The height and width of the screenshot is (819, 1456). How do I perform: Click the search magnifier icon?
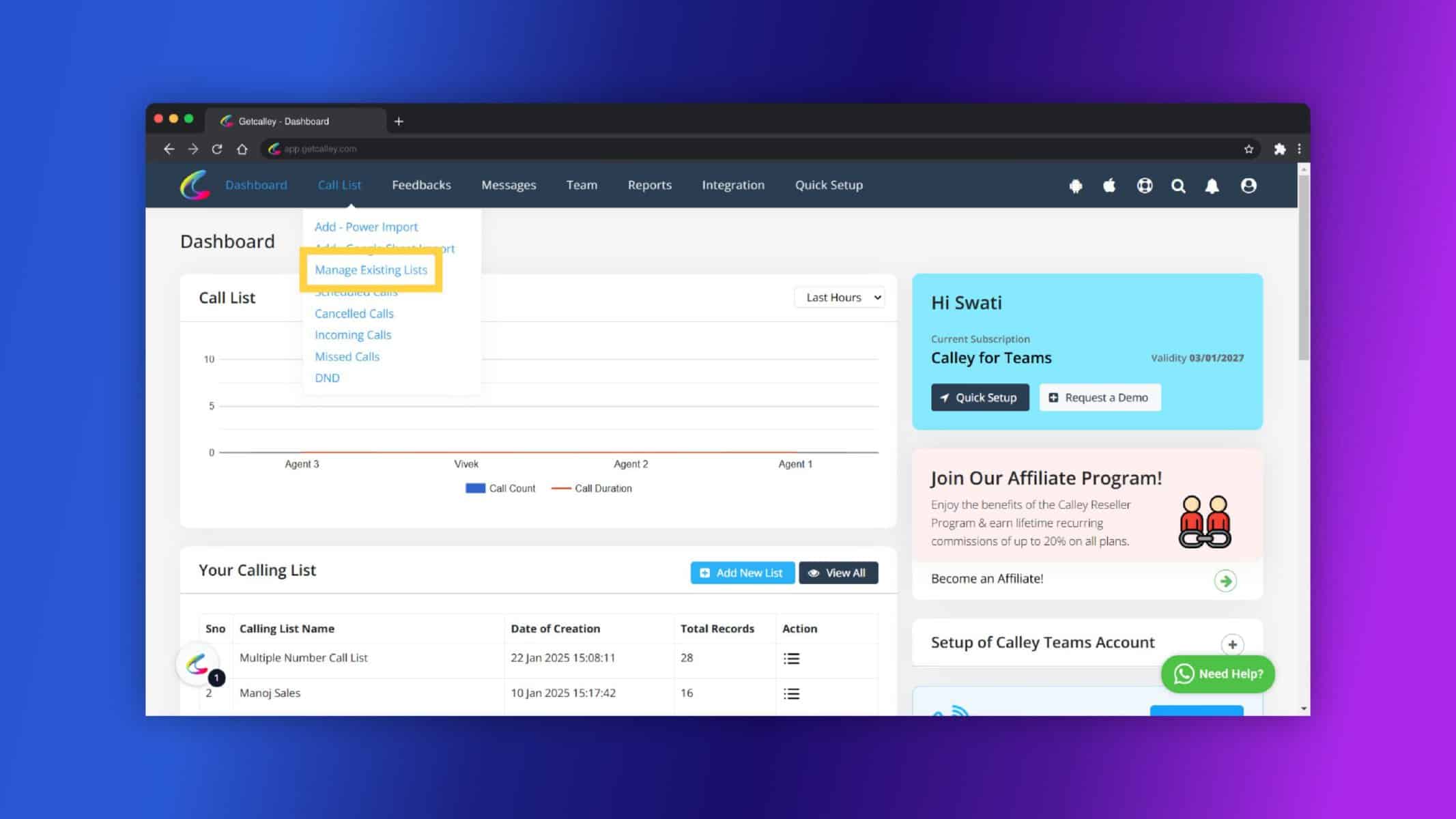(1179, 185)
